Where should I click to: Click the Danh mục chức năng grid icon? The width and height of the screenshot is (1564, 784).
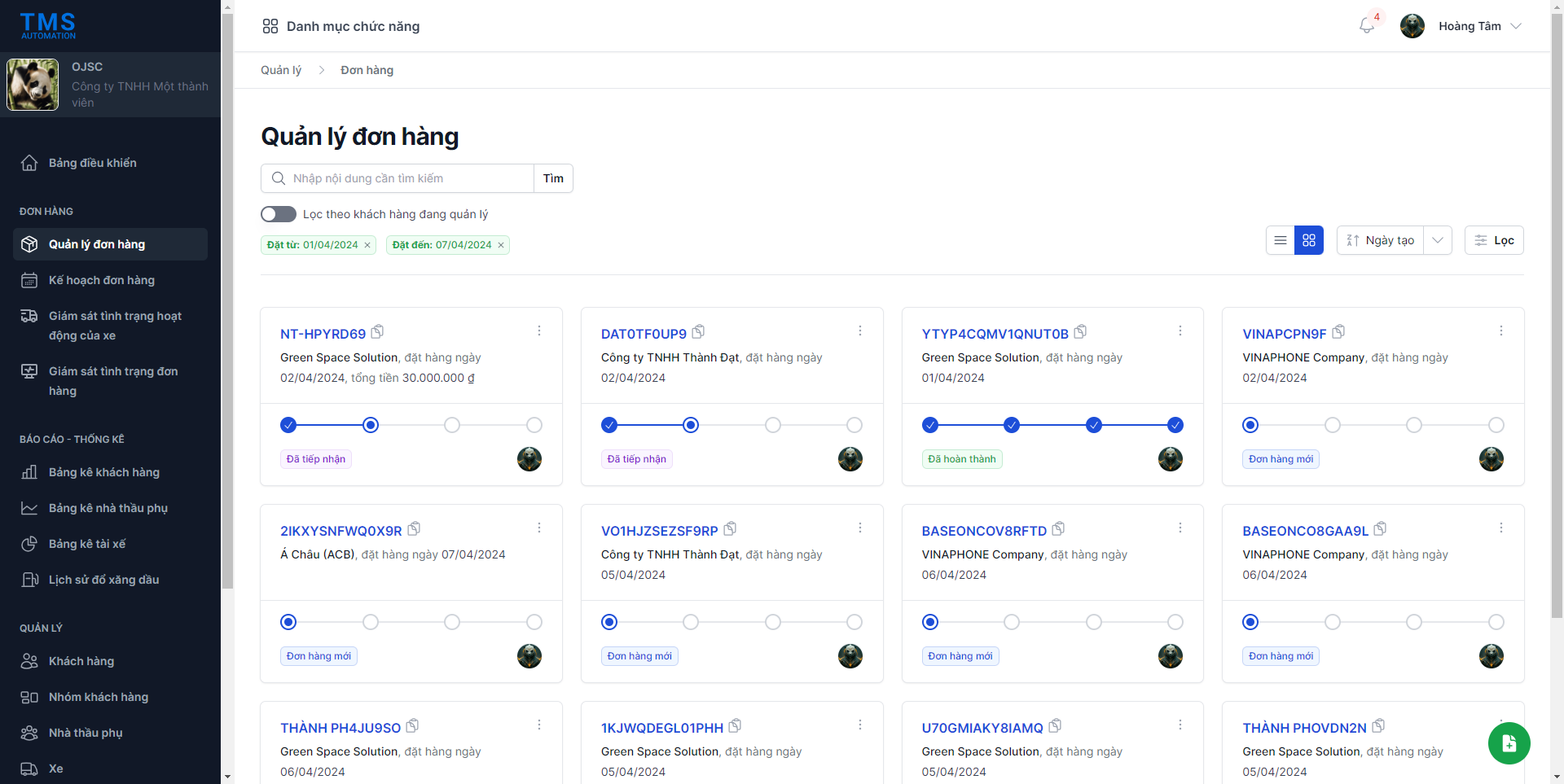point(270,26)
